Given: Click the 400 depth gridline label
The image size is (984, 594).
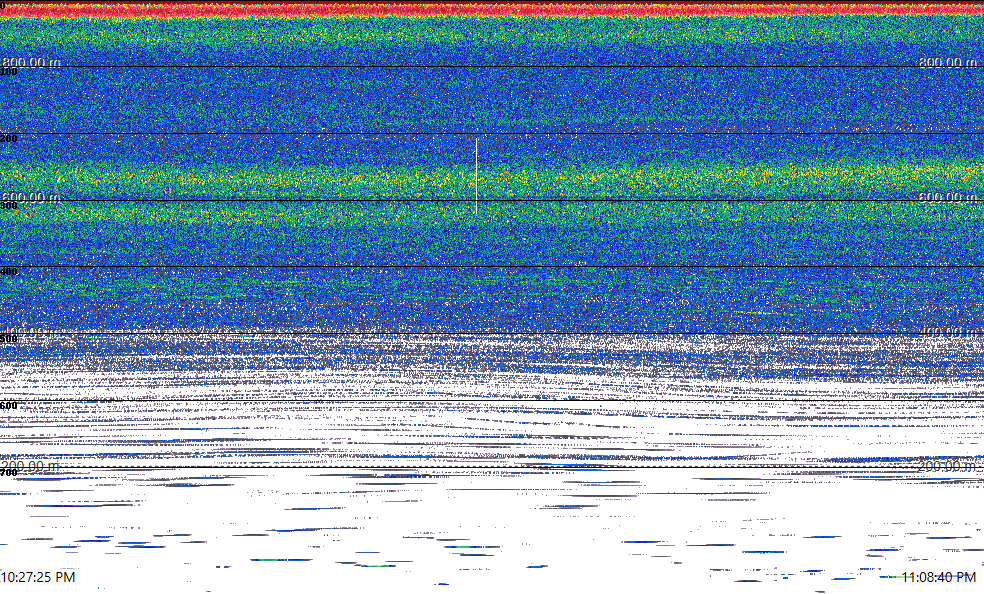Looking at the screenshot, I should coord(9,272).
